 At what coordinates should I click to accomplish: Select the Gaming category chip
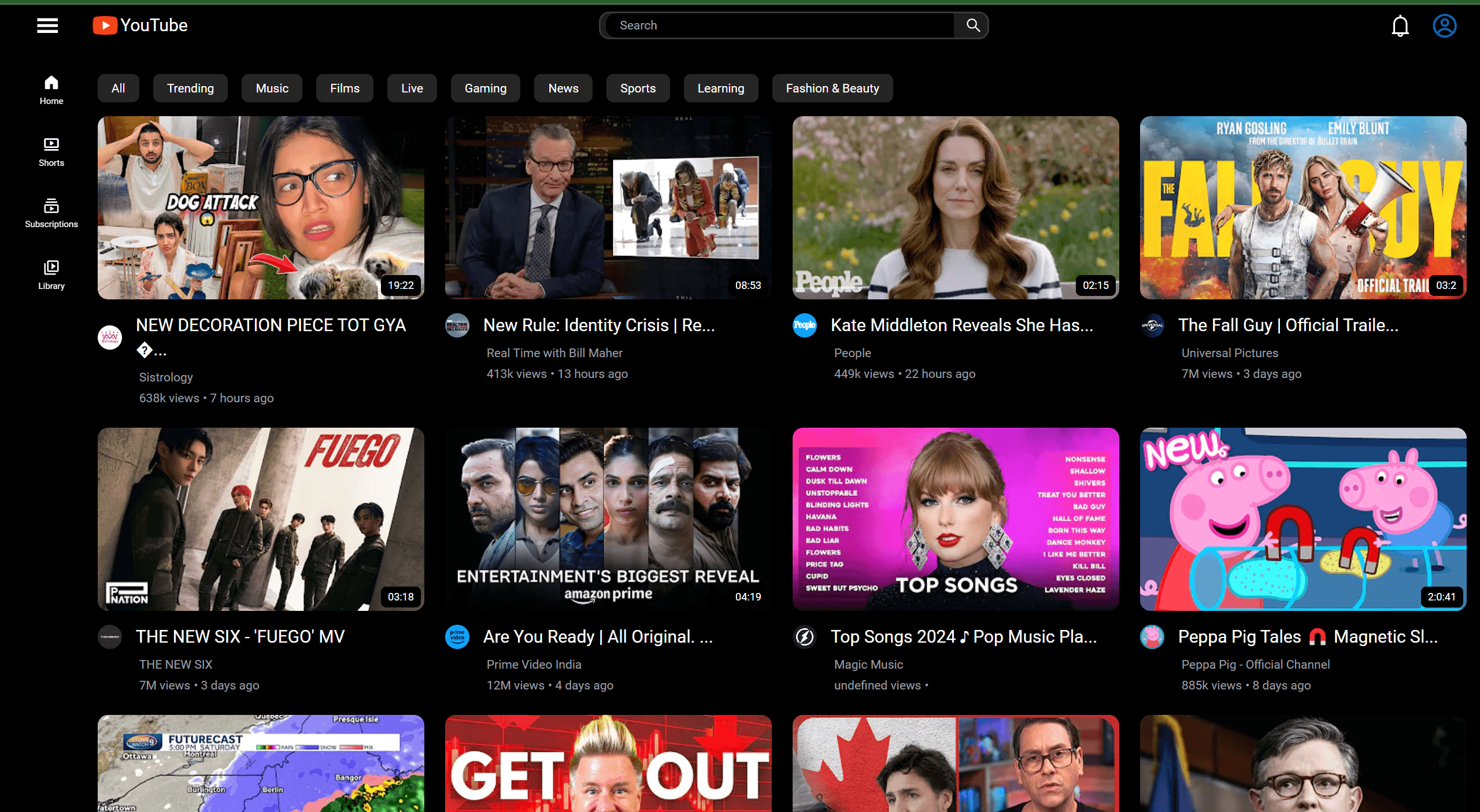point(485,88)
